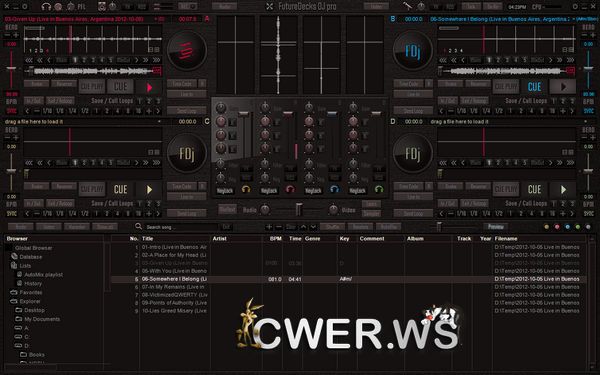Toggle KeyLock on third mixer channel
This screenshot has width=600, height=375.
coord(313,190)
